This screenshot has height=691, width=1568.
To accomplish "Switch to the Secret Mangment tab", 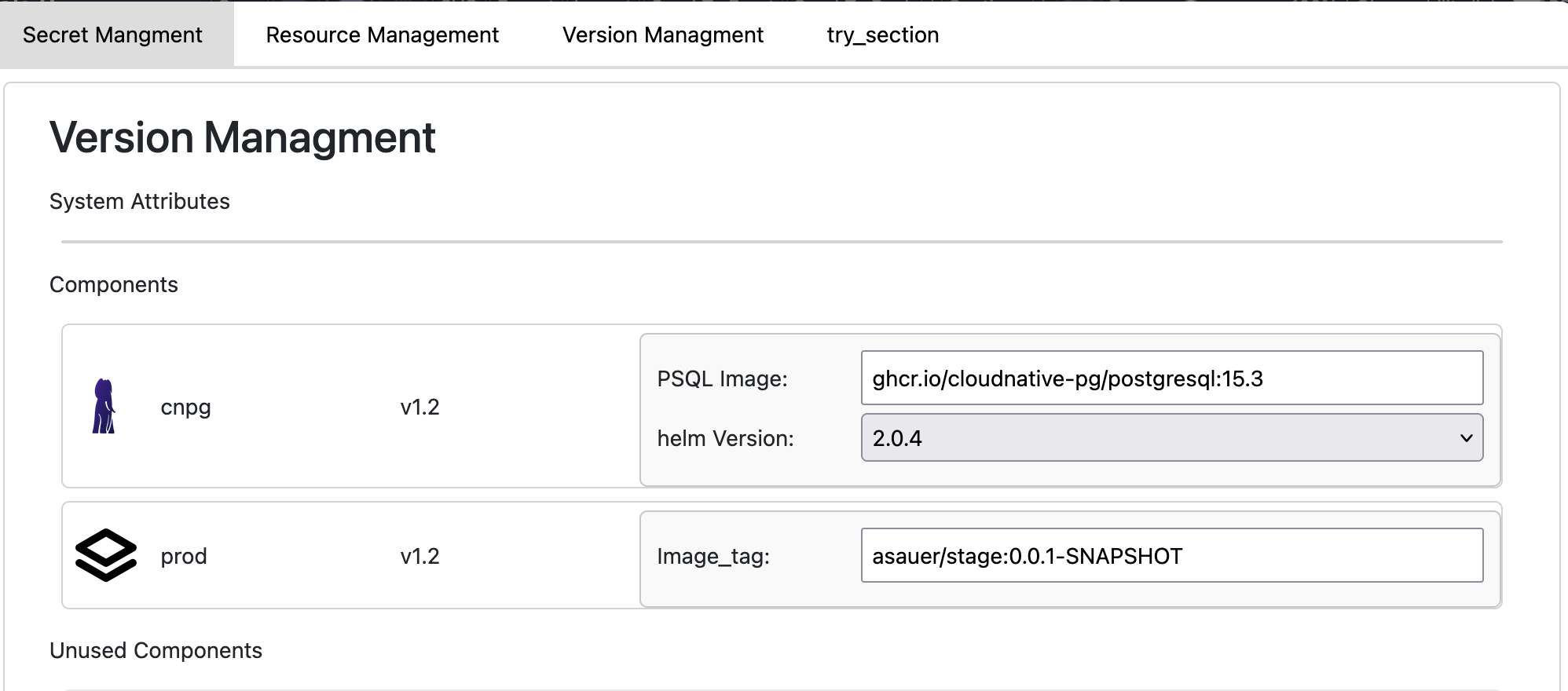I will pyautogui.click(x=112, y=35).
